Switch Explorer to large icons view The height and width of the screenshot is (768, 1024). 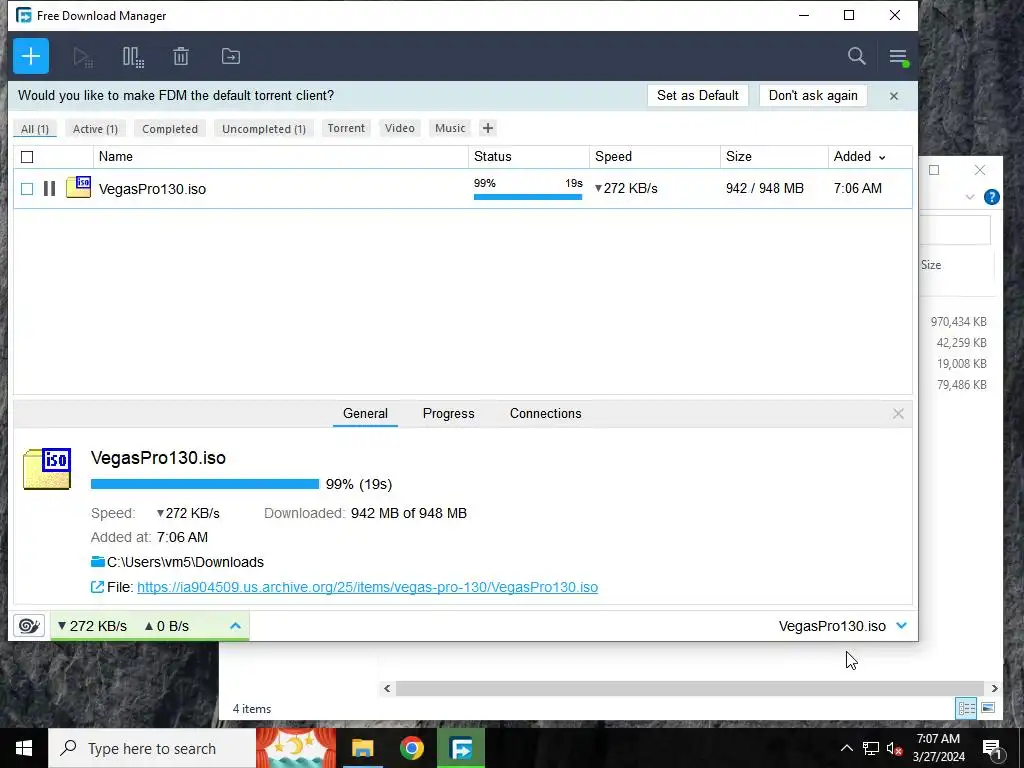coord(988,708)
